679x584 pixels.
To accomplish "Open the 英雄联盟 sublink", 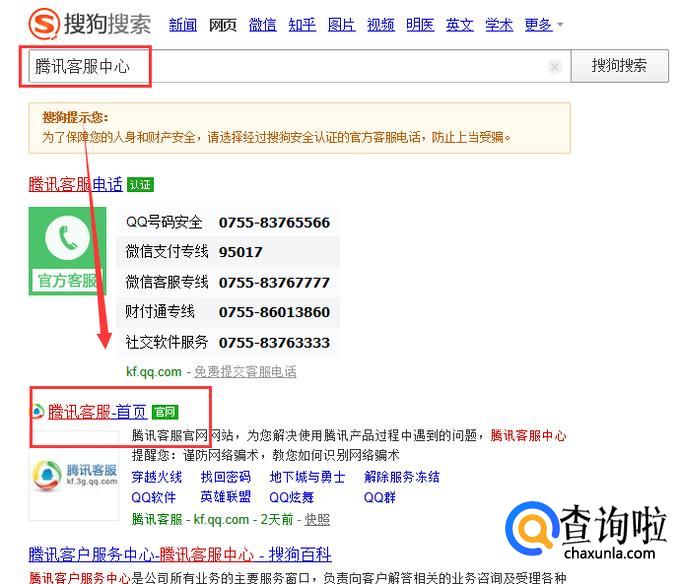I will click(x=226, y=497).
